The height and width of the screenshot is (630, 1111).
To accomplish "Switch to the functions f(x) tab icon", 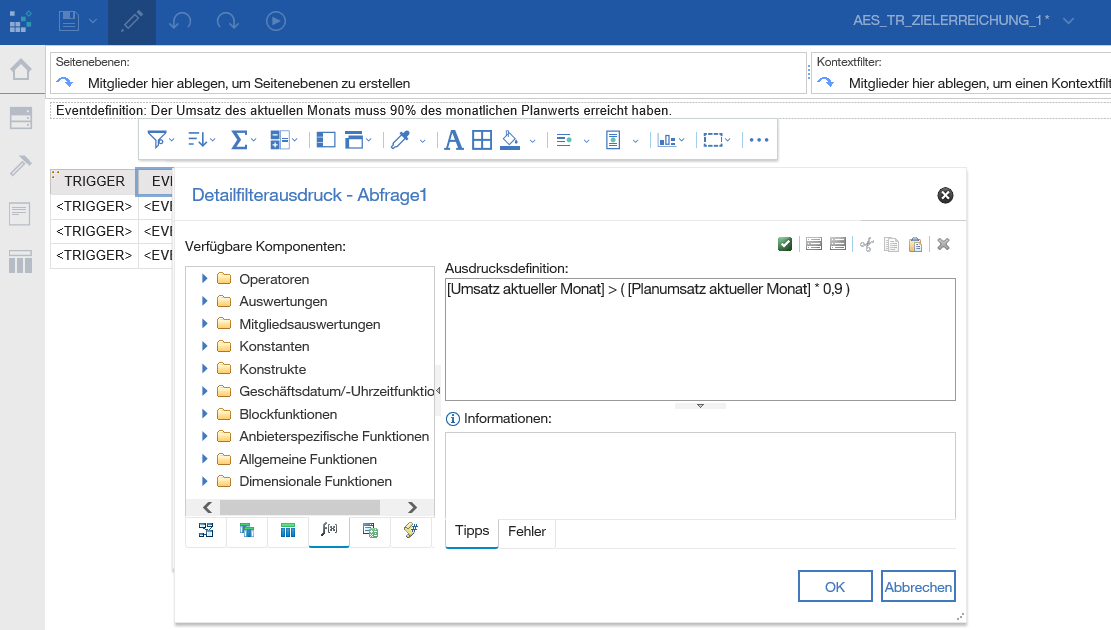I will (328, 530).
